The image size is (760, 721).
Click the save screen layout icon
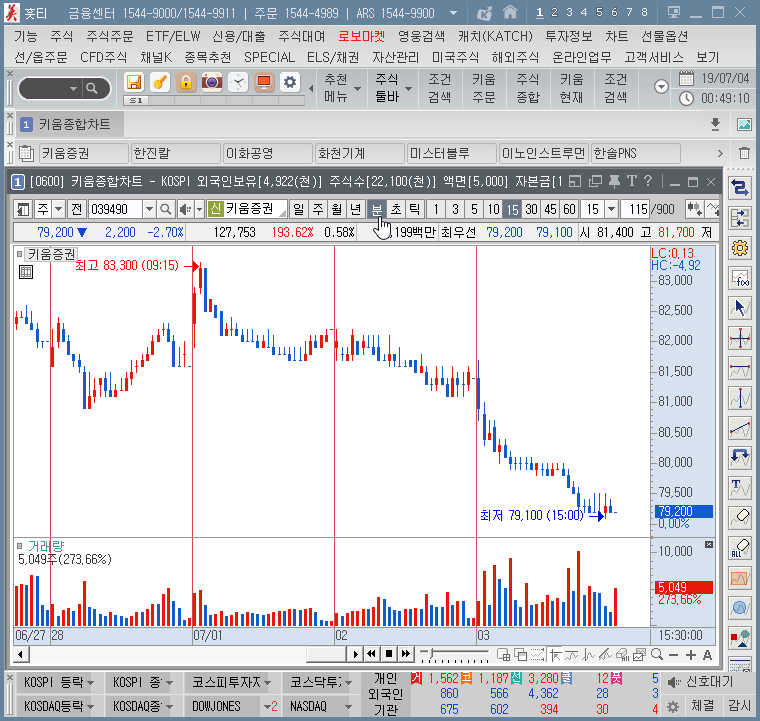[134, 82]
